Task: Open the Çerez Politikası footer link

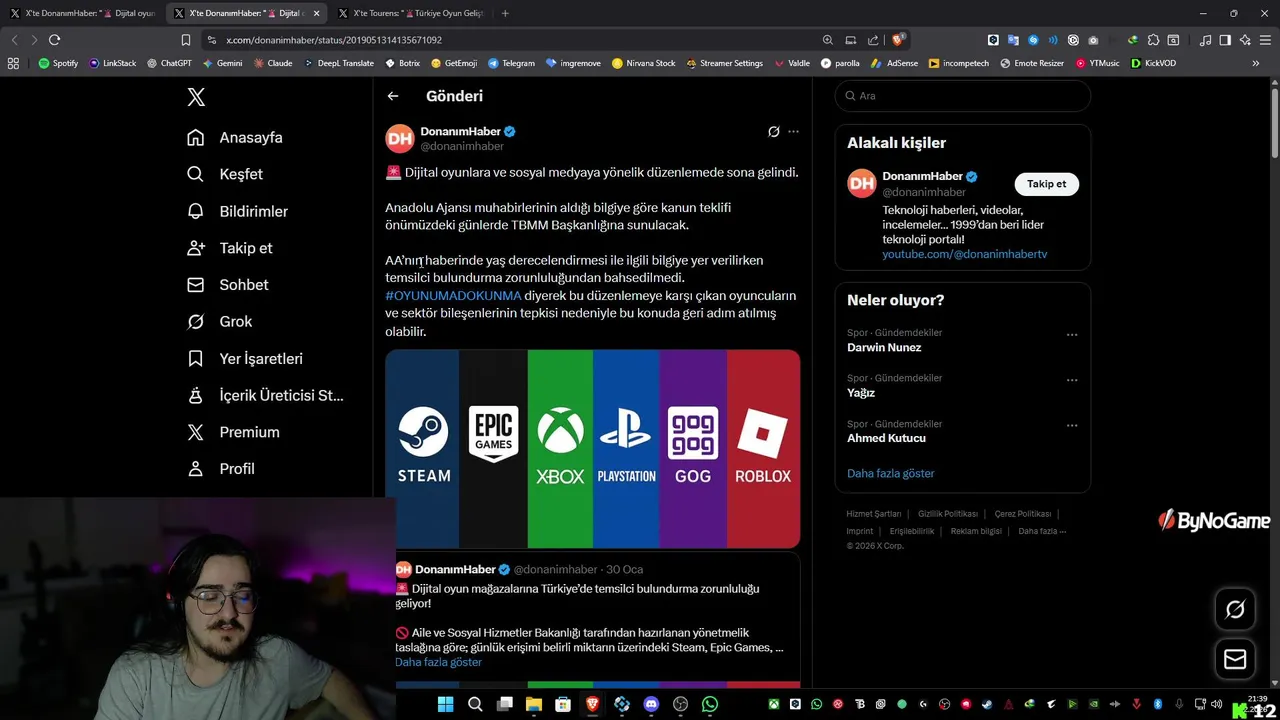Action: [1022, 514]
